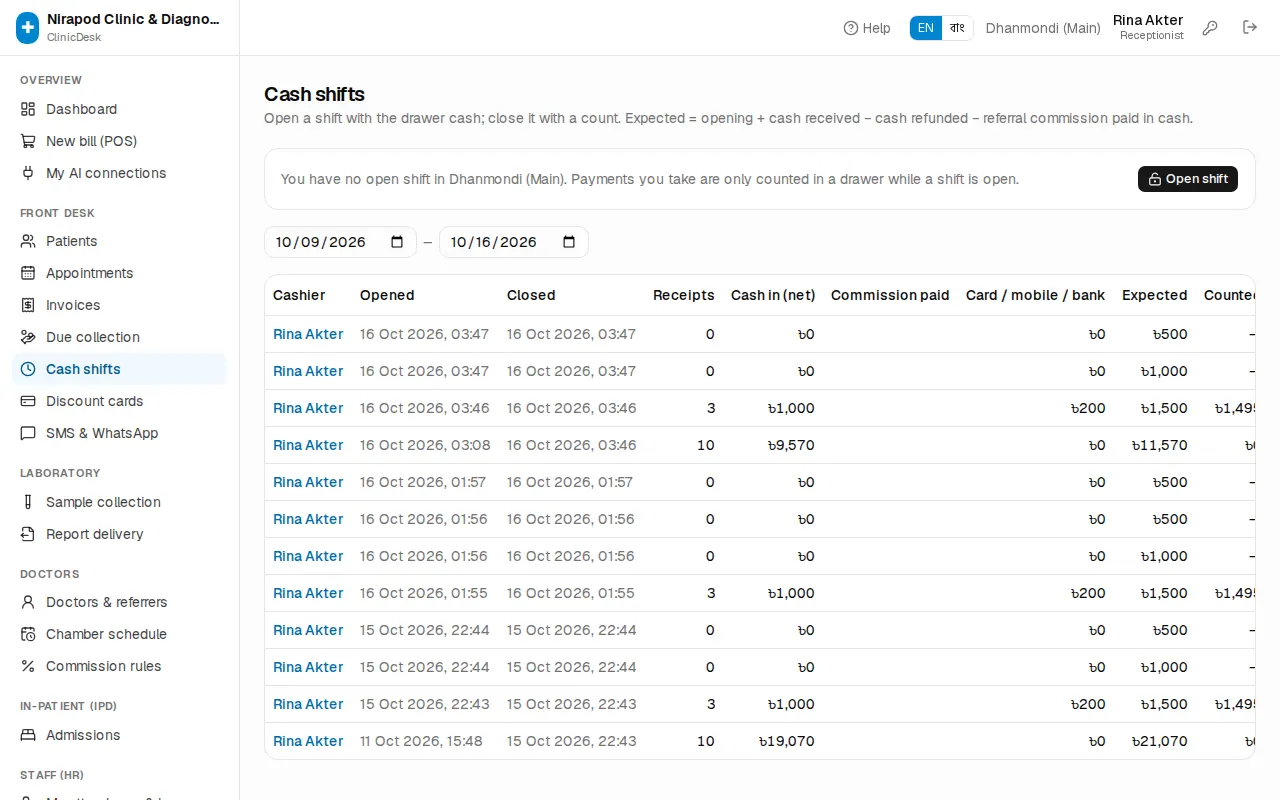Click the ৳19,070 cash in value
This screenshot has width=1280, height=800.
pos(787,741)
